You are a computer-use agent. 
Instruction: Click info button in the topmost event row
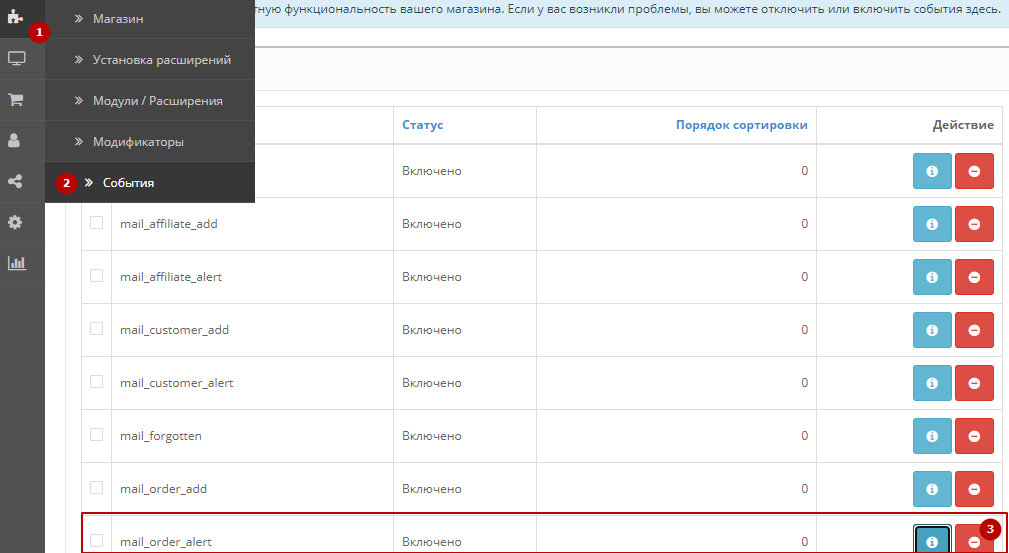pyautogui.click(x=932, y=171)
